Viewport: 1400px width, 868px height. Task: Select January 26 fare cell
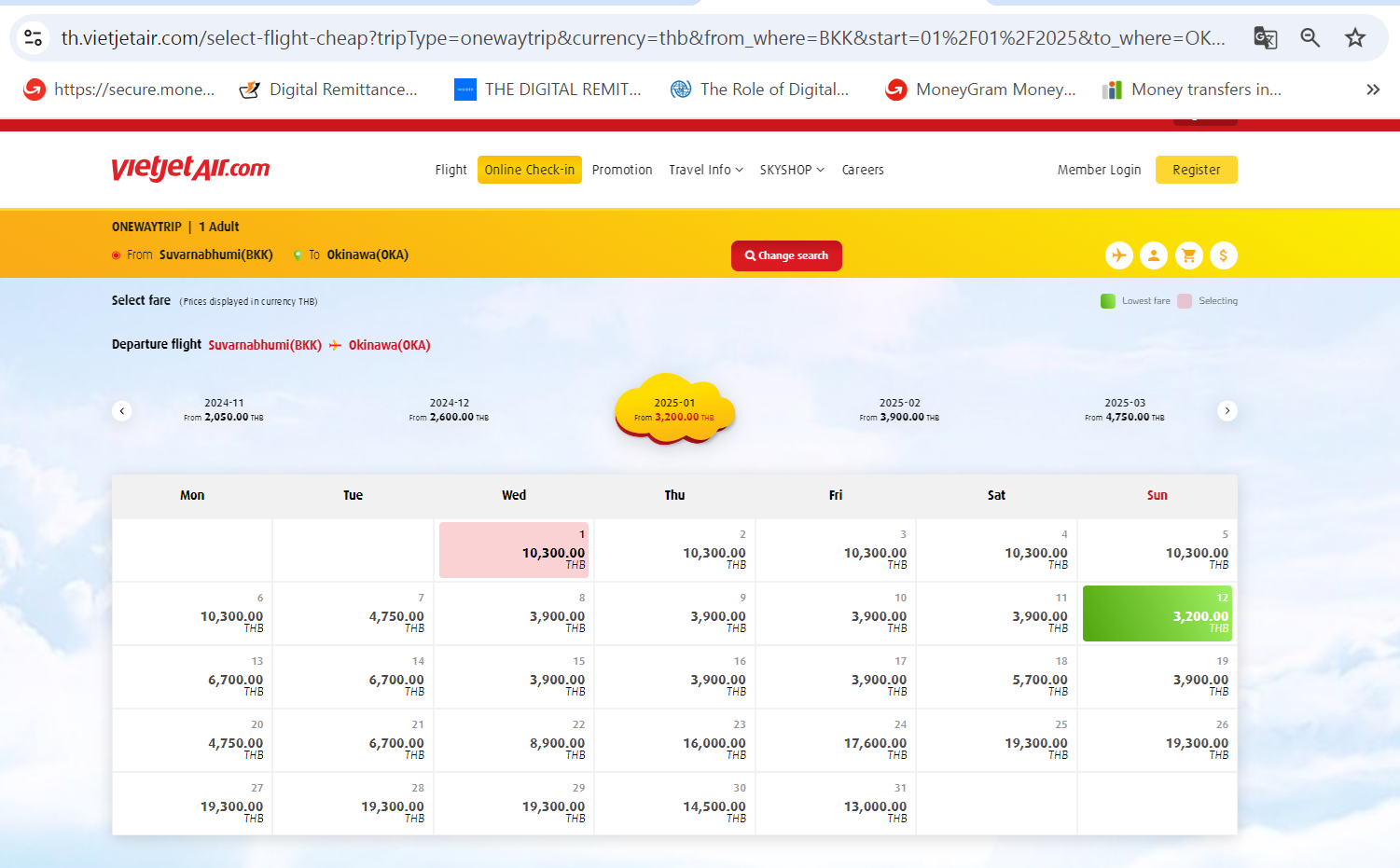tap(1157, 740)
